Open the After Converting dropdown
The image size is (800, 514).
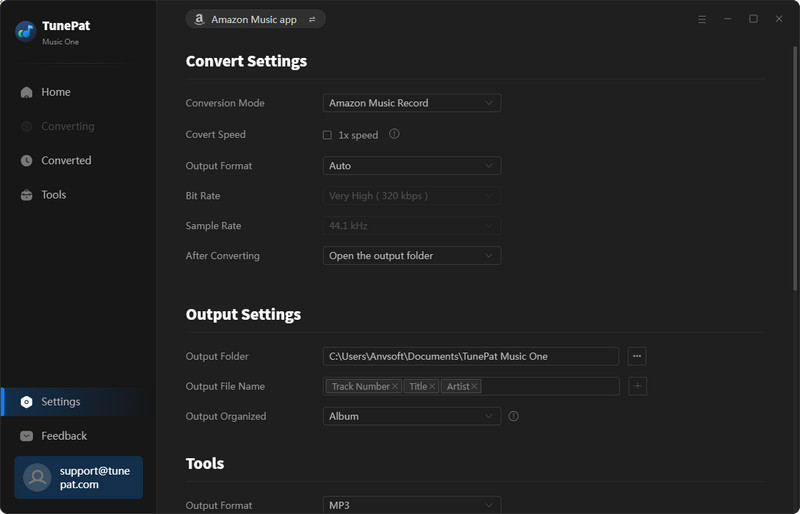412,256
